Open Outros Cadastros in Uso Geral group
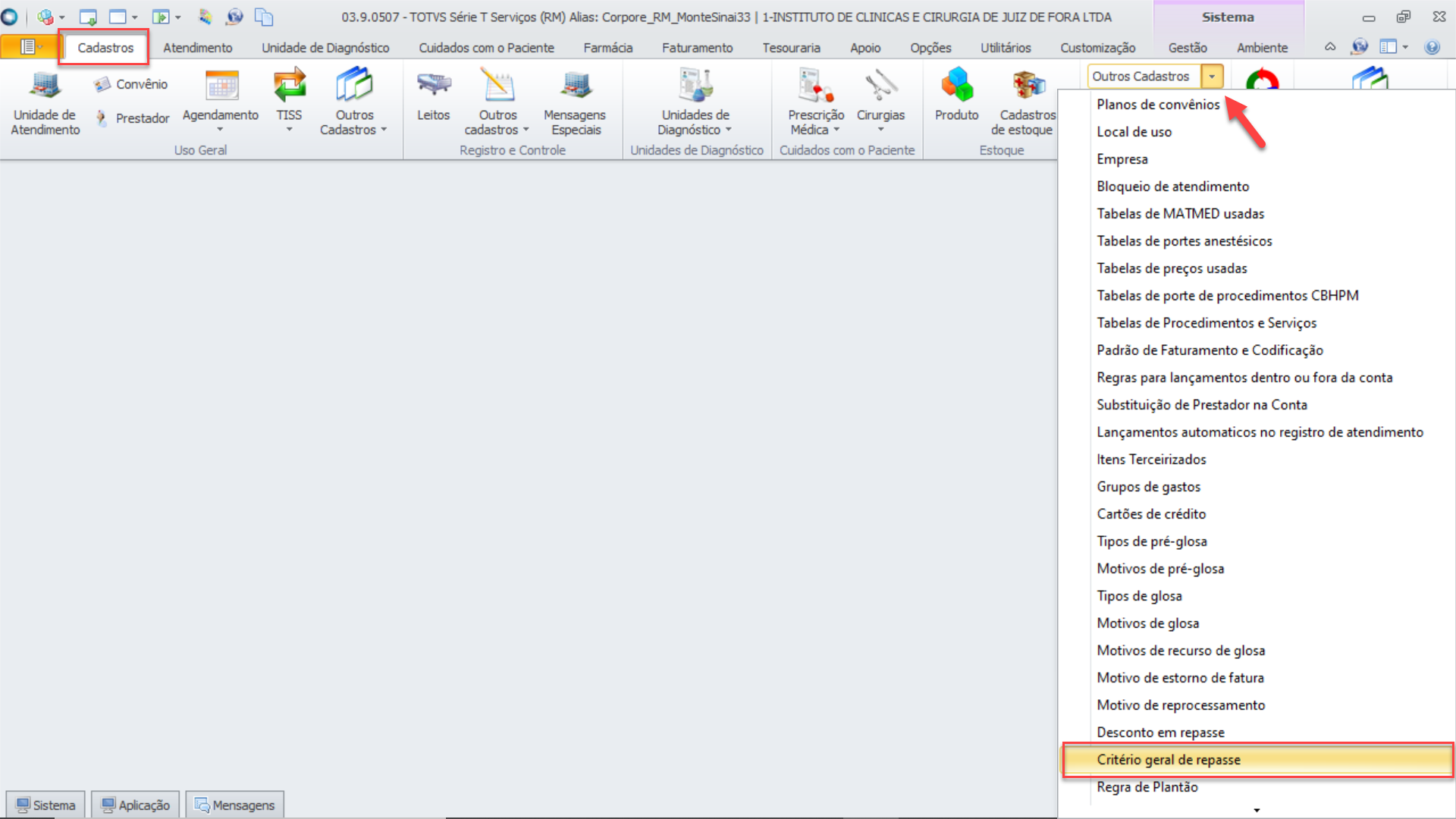Screen dimensions: 1456x819 tap(353, 102)
